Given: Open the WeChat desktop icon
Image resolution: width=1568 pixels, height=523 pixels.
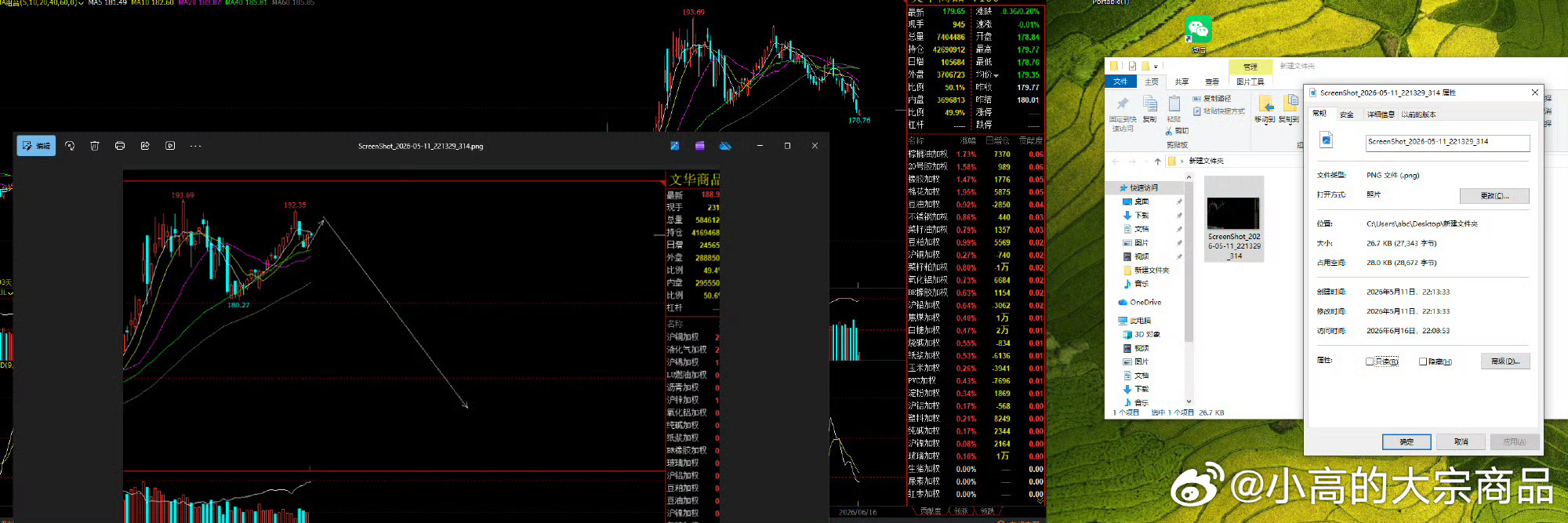Looking at the screenshot, I should [x=1198, y=35].
